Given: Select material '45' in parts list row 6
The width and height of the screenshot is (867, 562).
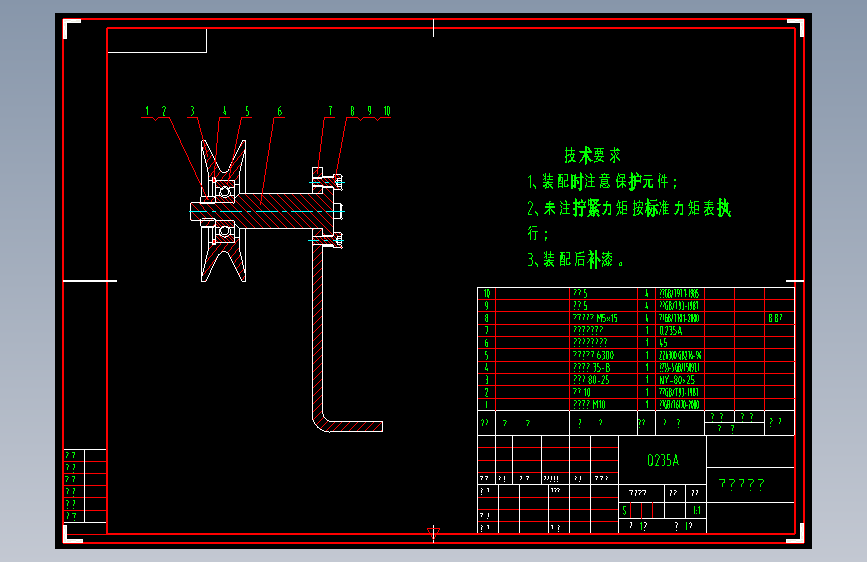Looking at the screenshot, I should coord(664,343).
